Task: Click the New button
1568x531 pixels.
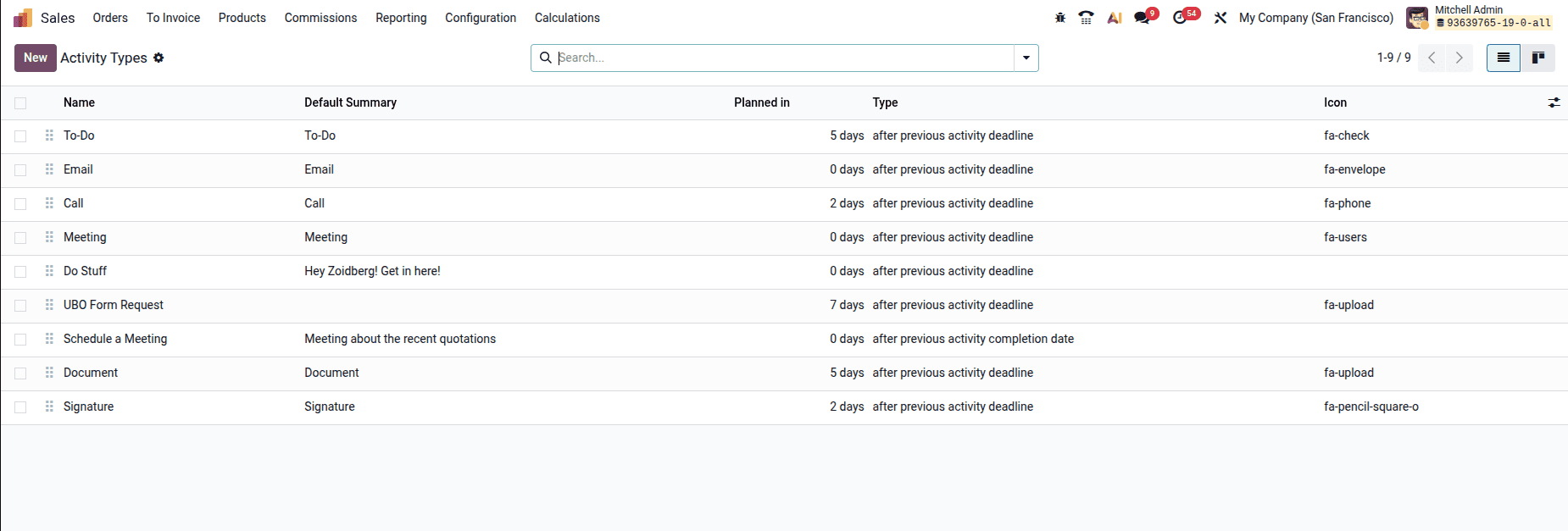Action: [x=35, y=58]
